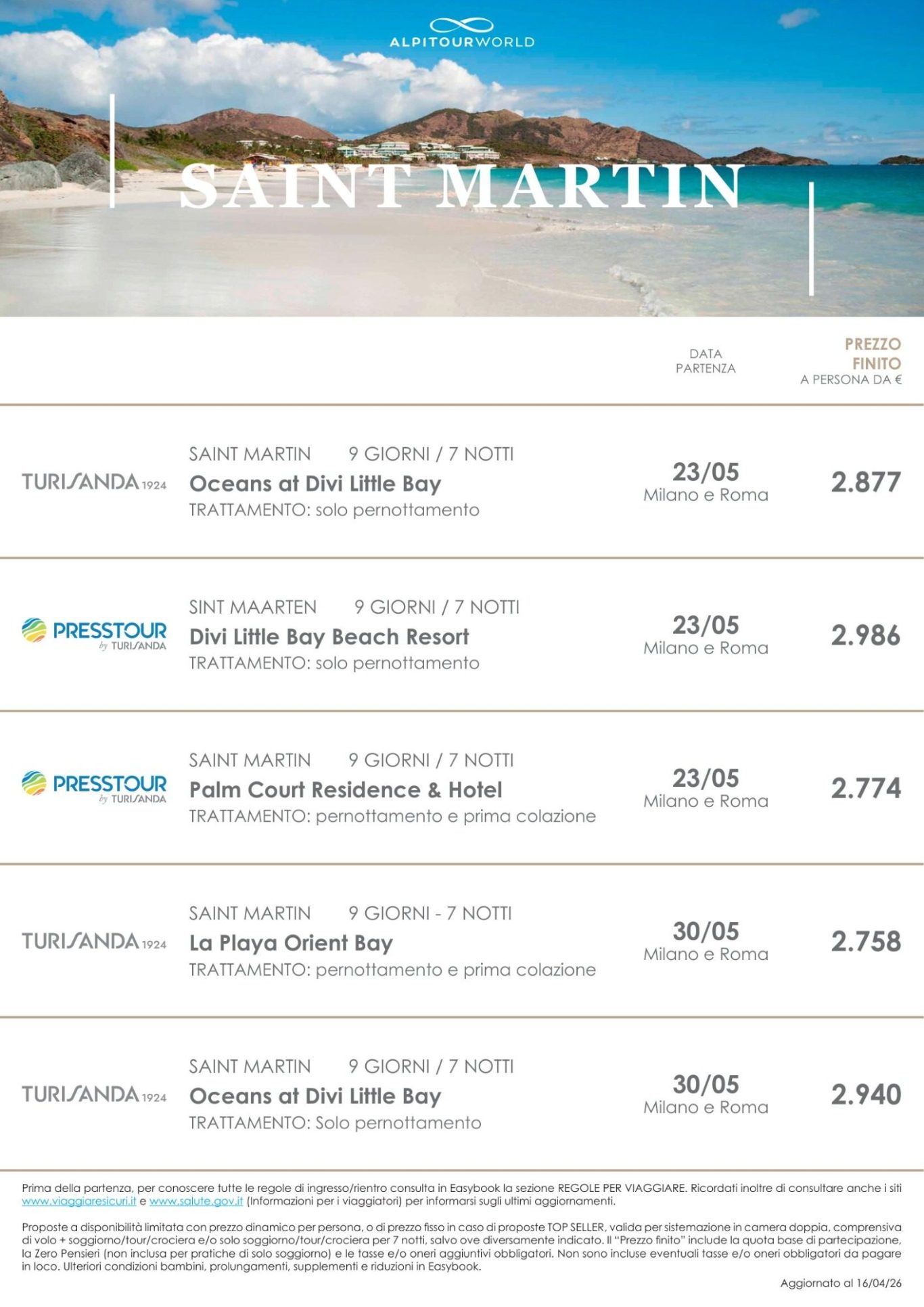Click the 2.758 price
Viewport: 924px width, 1307px height.
pos(866,942)
